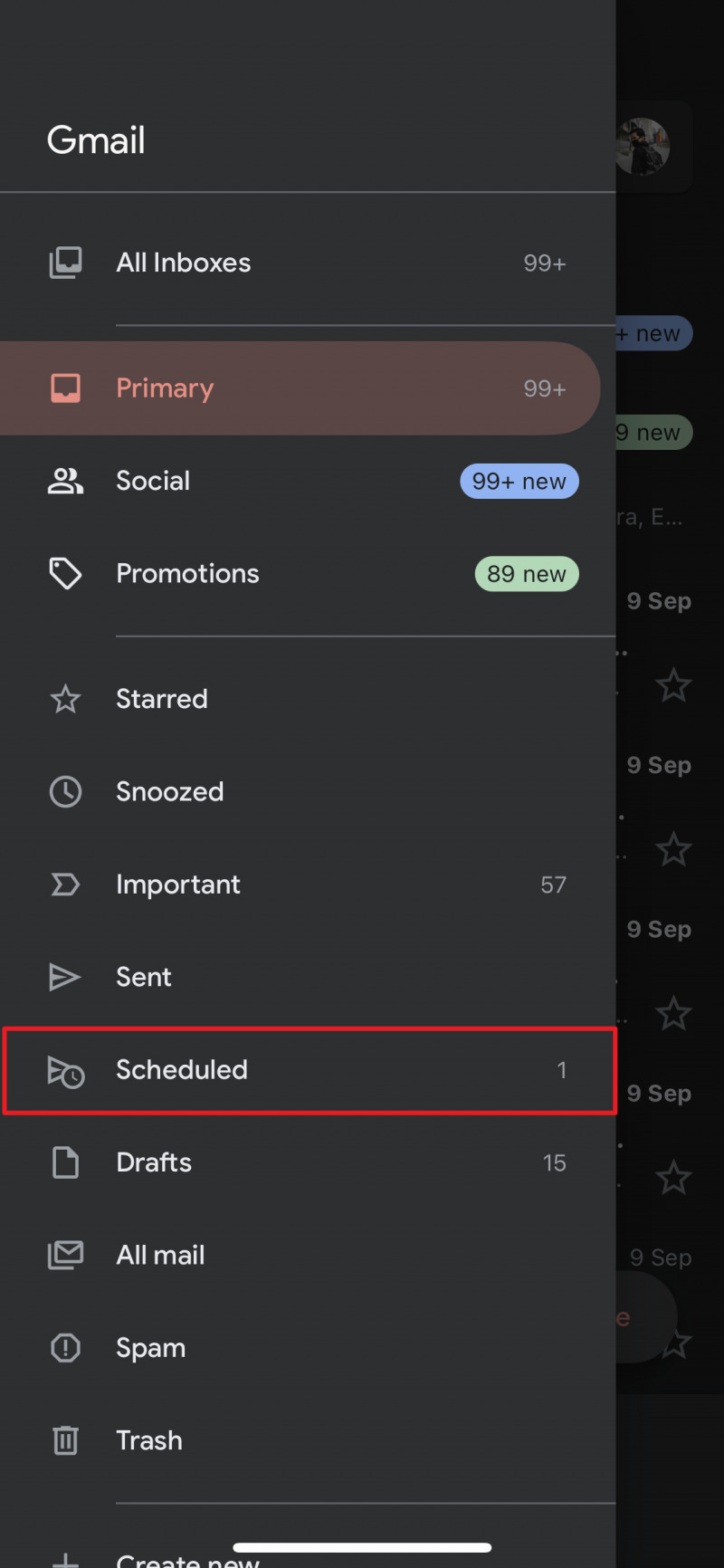This screenshot has height=1568, width=724.
Task: Select the Primary inbox icon
Action: [65, 388]
